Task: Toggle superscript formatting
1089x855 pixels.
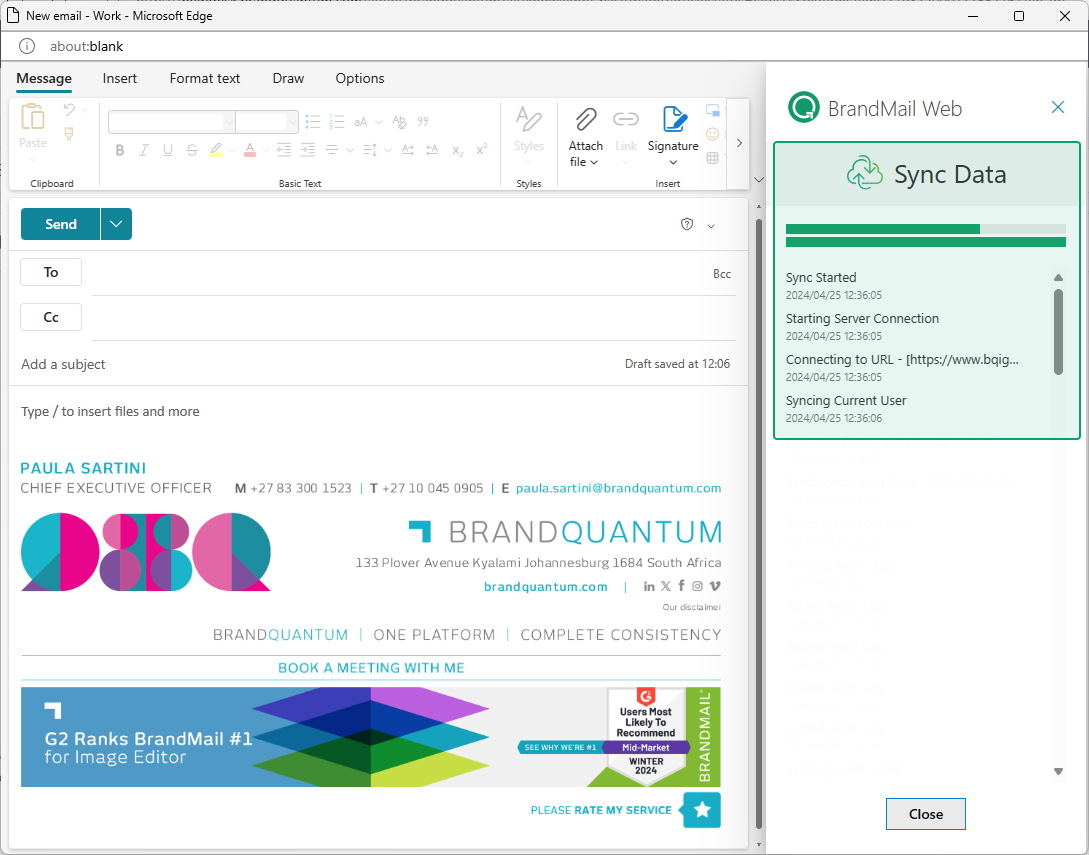Action: pos(481,149)
